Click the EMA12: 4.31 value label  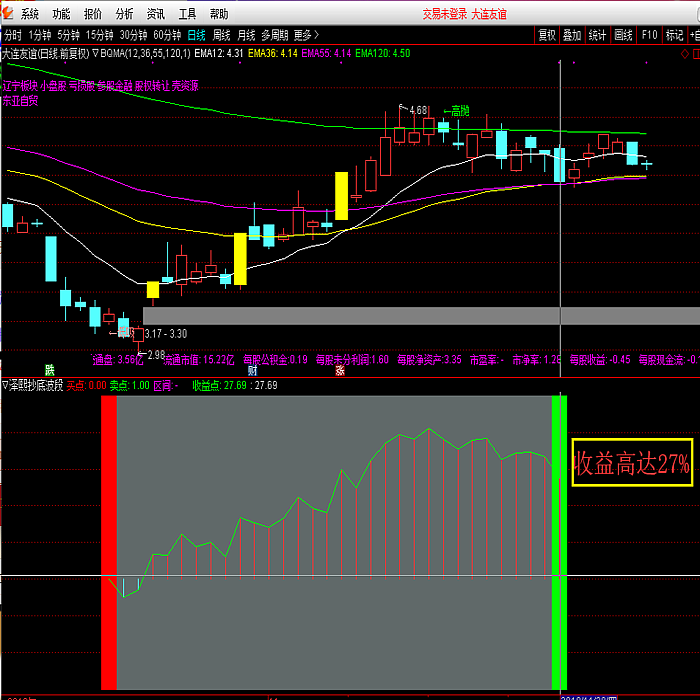click(219, 54)
